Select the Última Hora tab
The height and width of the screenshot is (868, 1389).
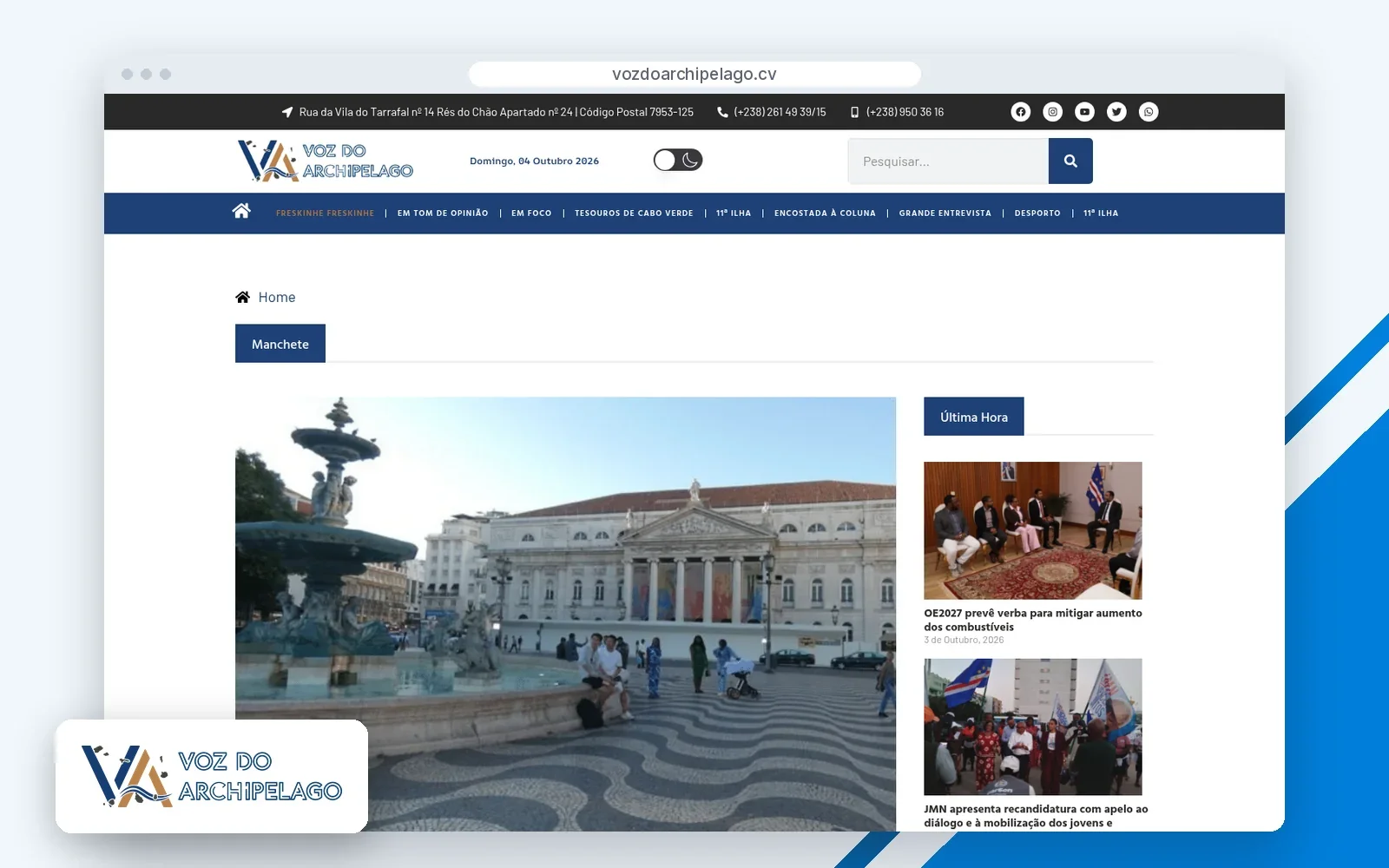(974, 417)
